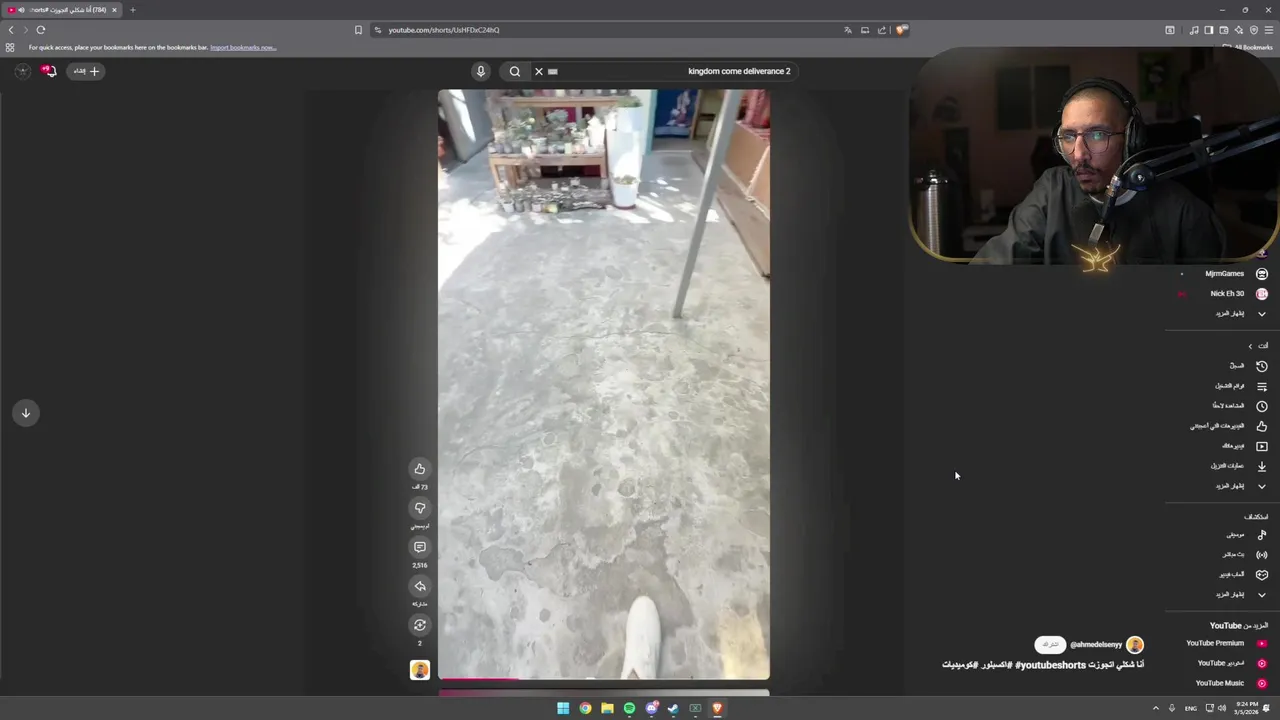
Task: Open the translate icon in the address bar
Action: tap(848, 30)
